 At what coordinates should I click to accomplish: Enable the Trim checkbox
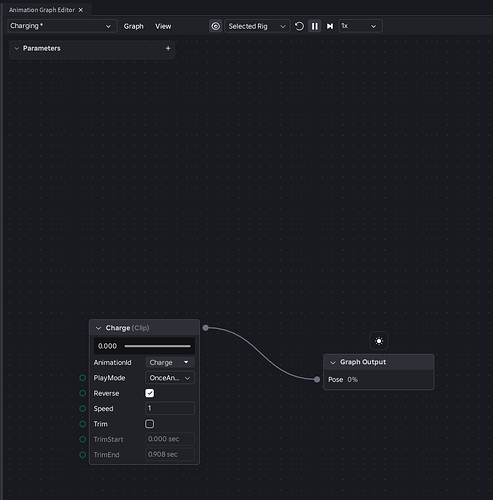pos(150,424)
